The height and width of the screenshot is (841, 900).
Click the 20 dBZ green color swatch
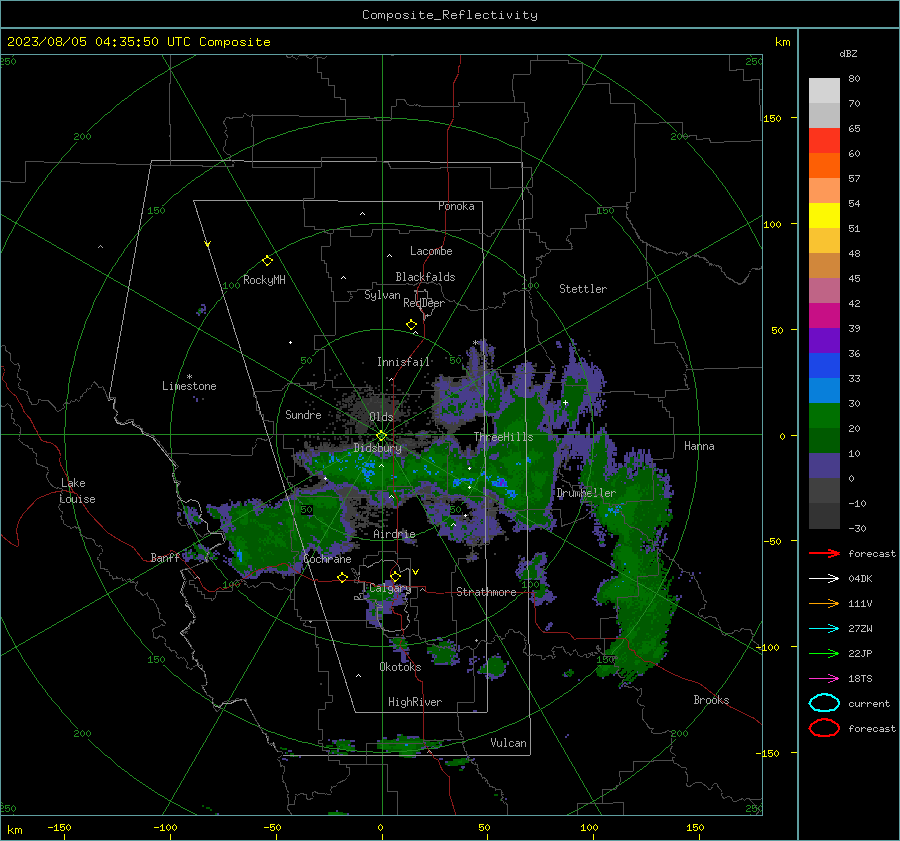tap(824, 415)
